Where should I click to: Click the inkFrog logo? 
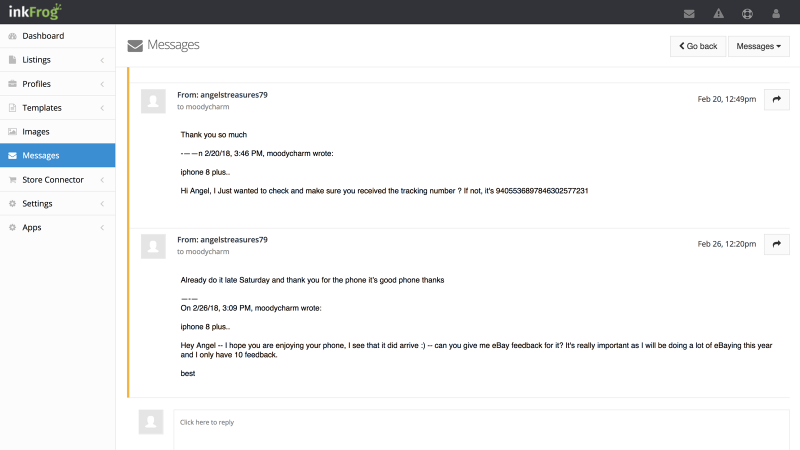[35, 11]
